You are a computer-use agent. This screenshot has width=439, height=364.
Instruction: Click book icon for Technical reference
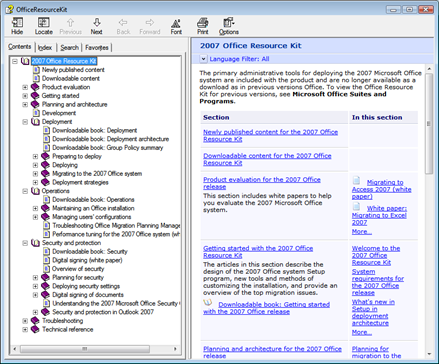coord(35,329)
